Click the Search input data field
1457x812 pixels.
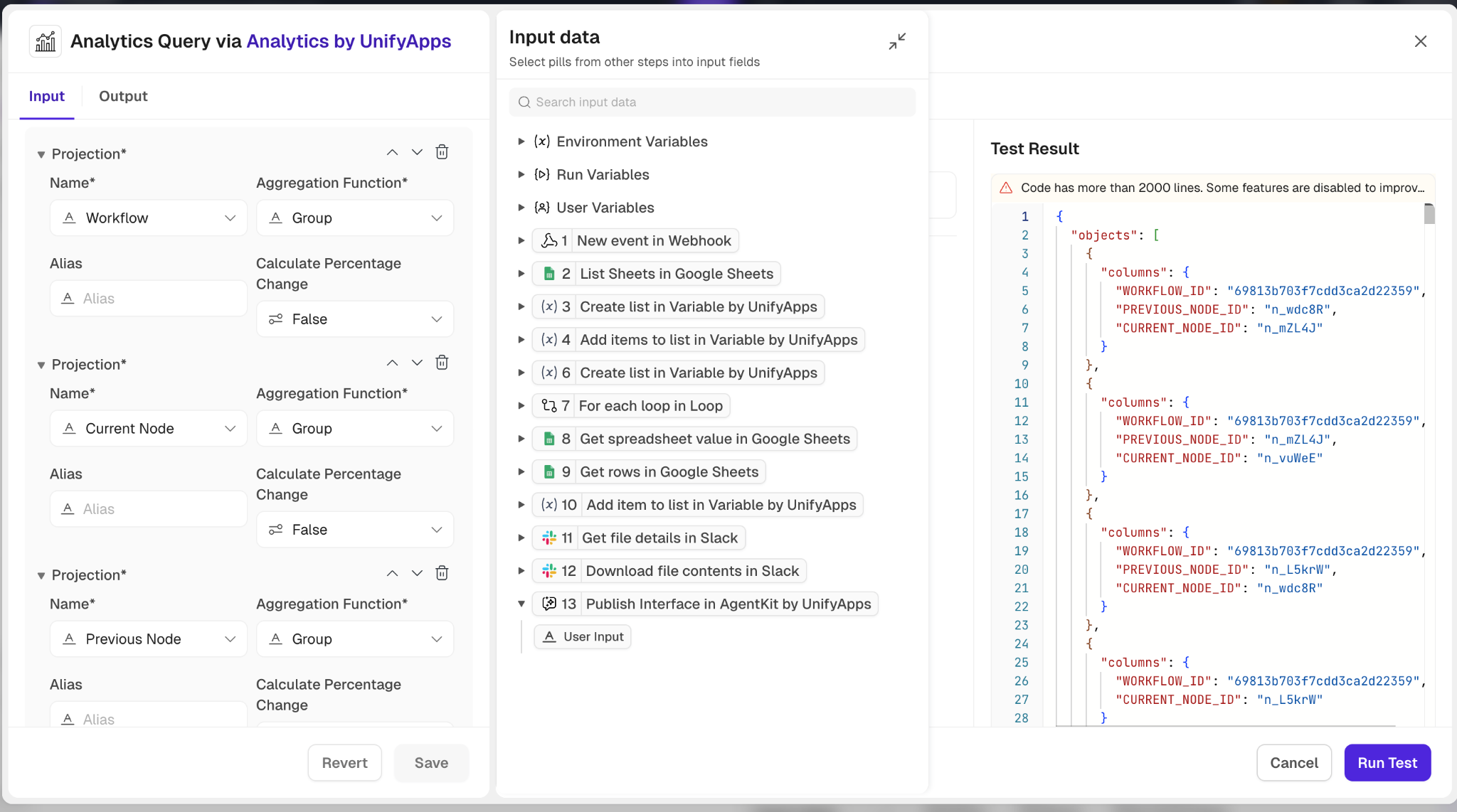coord(711,102)
